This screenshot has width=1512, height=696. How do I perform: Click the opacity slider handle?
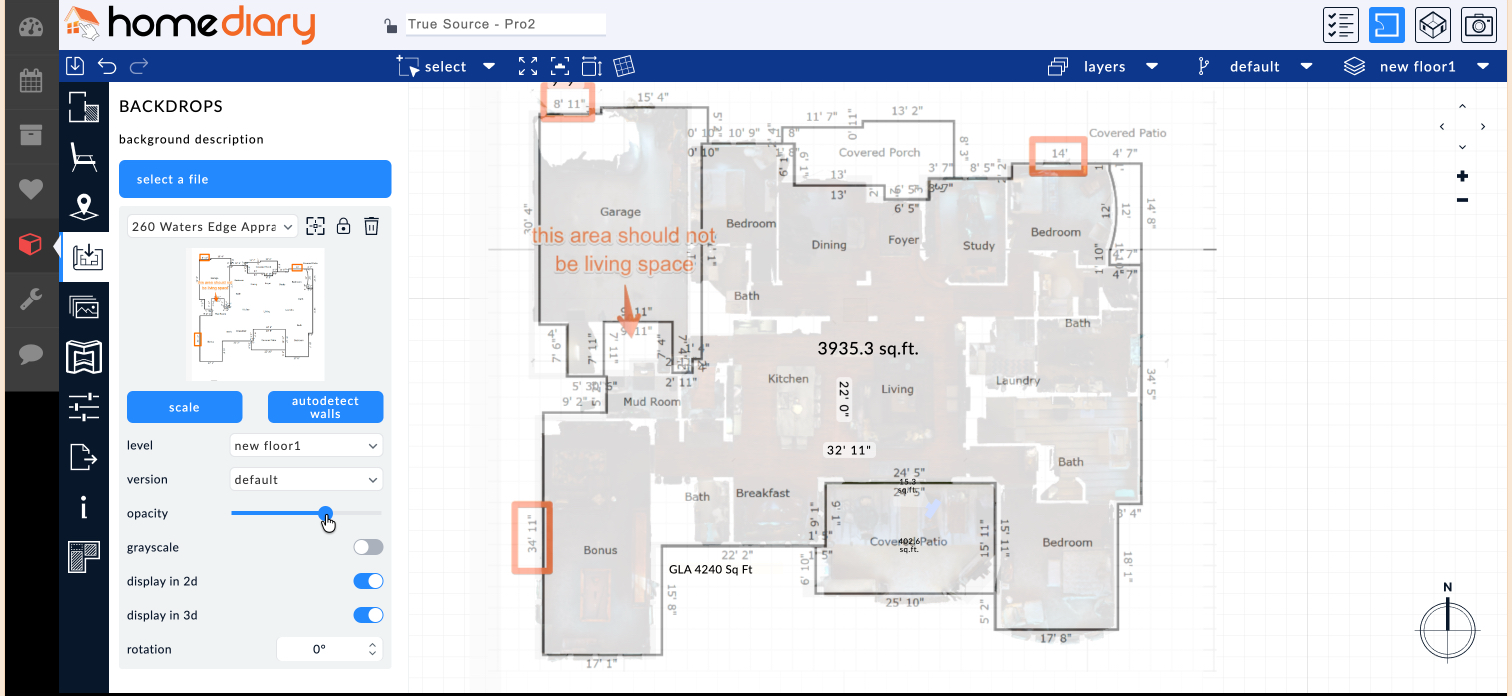(325, 513)
